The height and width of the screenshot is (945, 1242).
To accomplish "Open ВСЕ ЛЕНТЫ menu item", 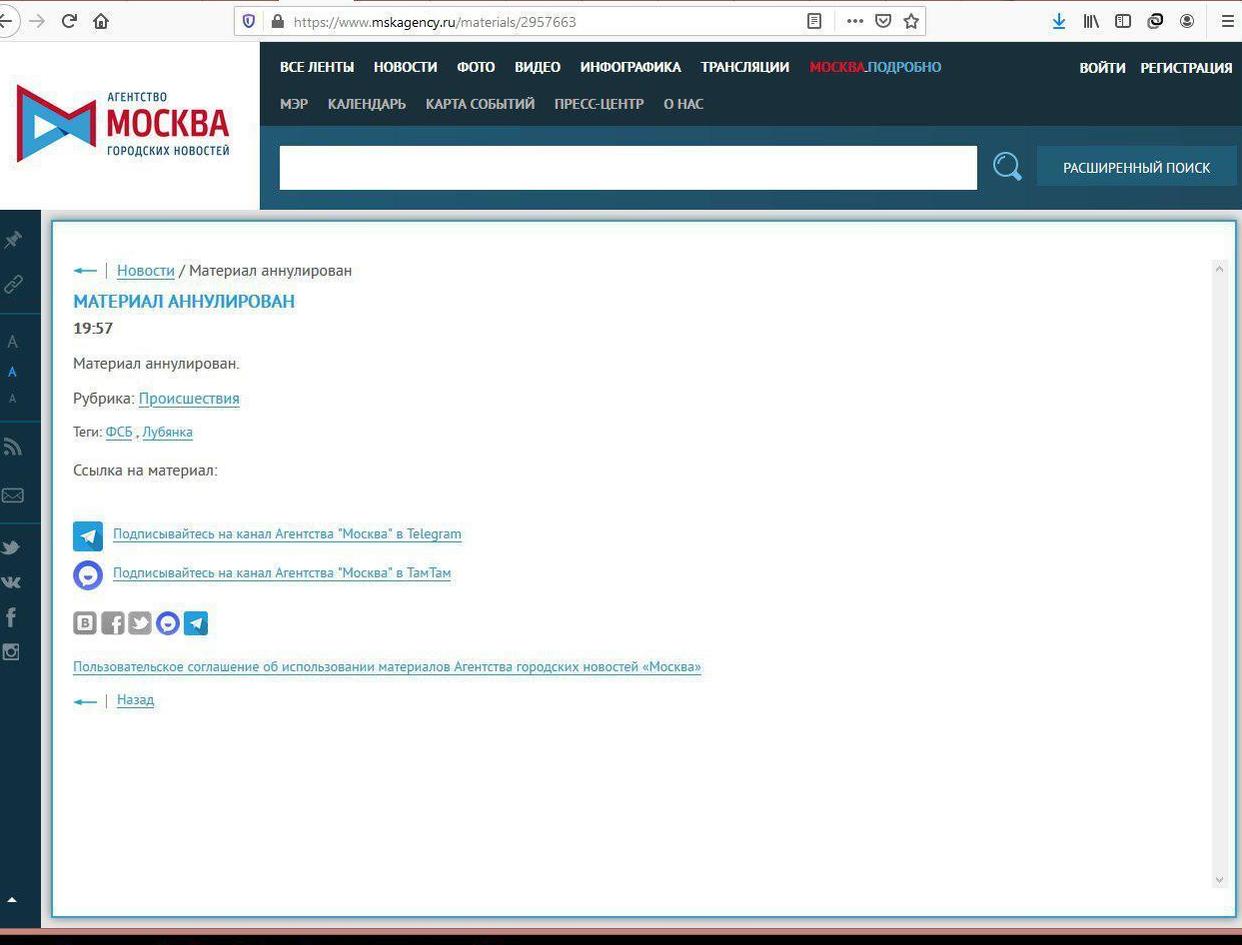I will coord(317,67).
